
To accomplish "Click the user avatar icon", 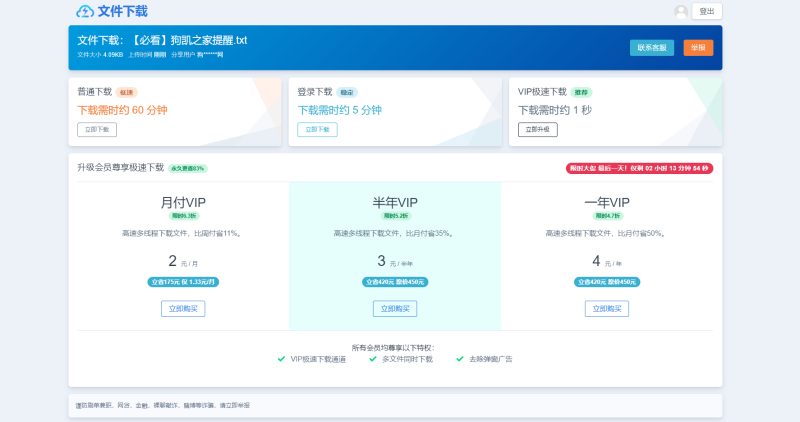I will 681,12.
